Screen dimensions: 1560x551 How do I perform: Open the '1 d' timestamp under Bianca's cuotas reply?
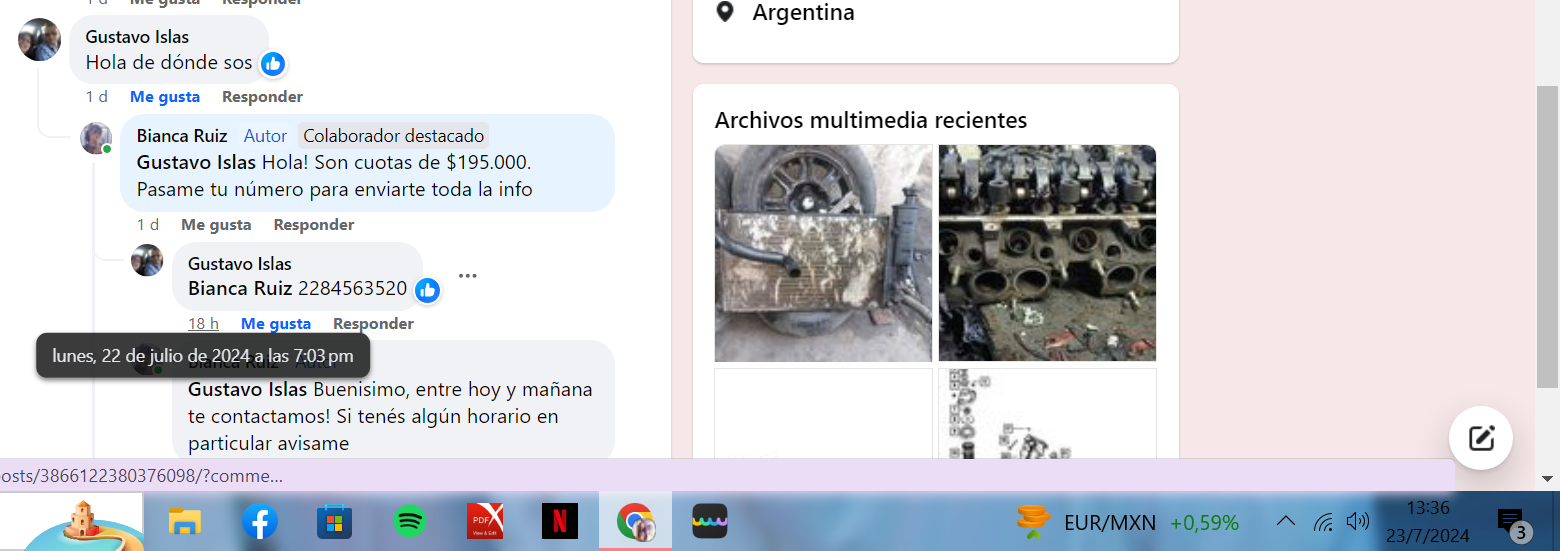(x=148, y=225)
